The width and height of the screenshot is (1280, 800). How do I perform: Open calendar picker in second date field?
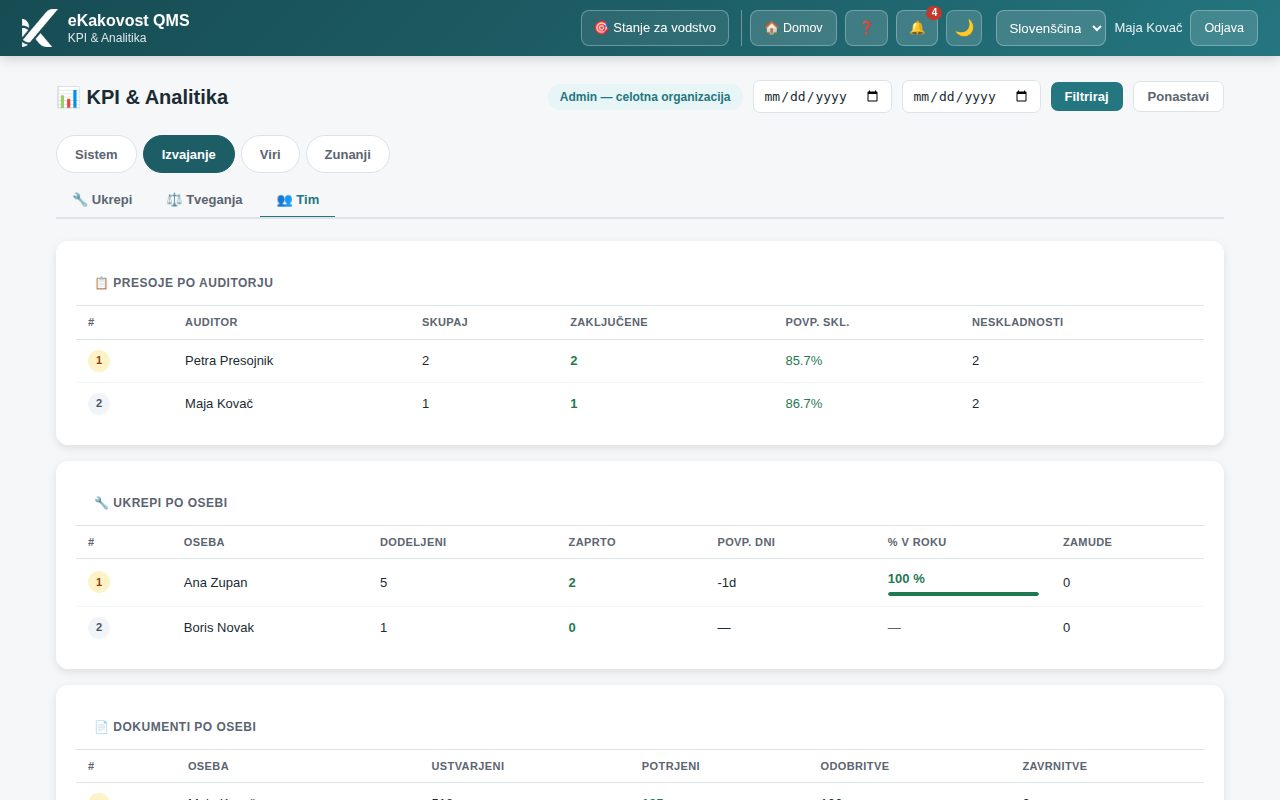pos(1021,97)
